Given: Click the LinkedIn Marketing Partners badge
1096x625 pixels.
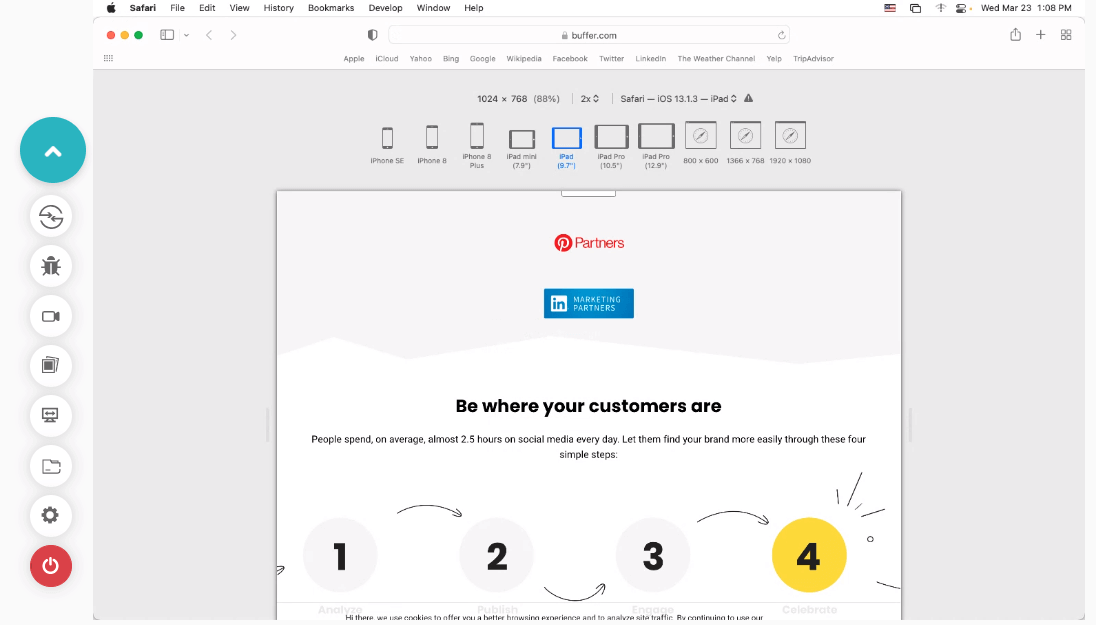Looking at the screenshot, I should [589, 303].
